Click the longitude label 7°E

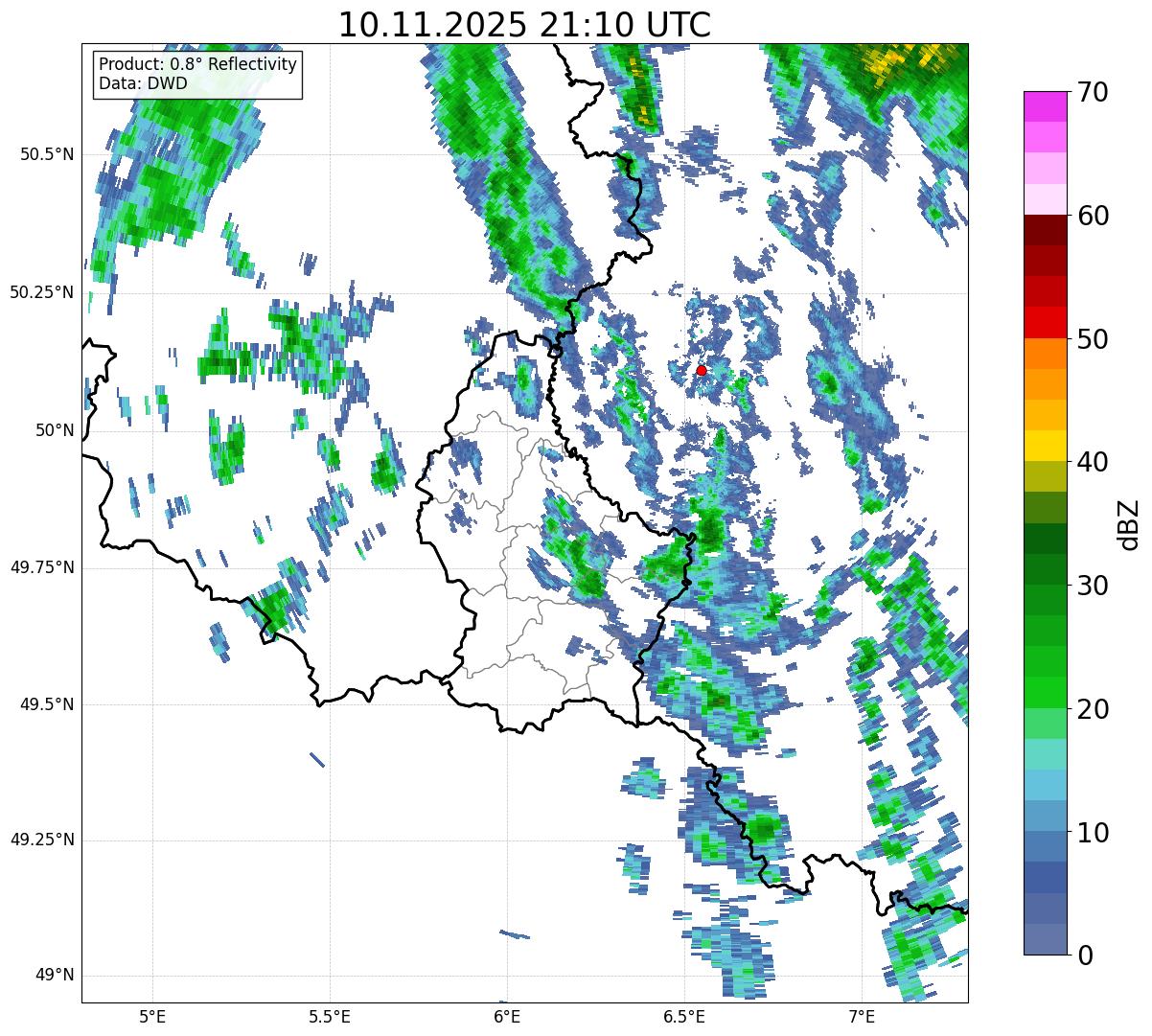pos(862,1016)
